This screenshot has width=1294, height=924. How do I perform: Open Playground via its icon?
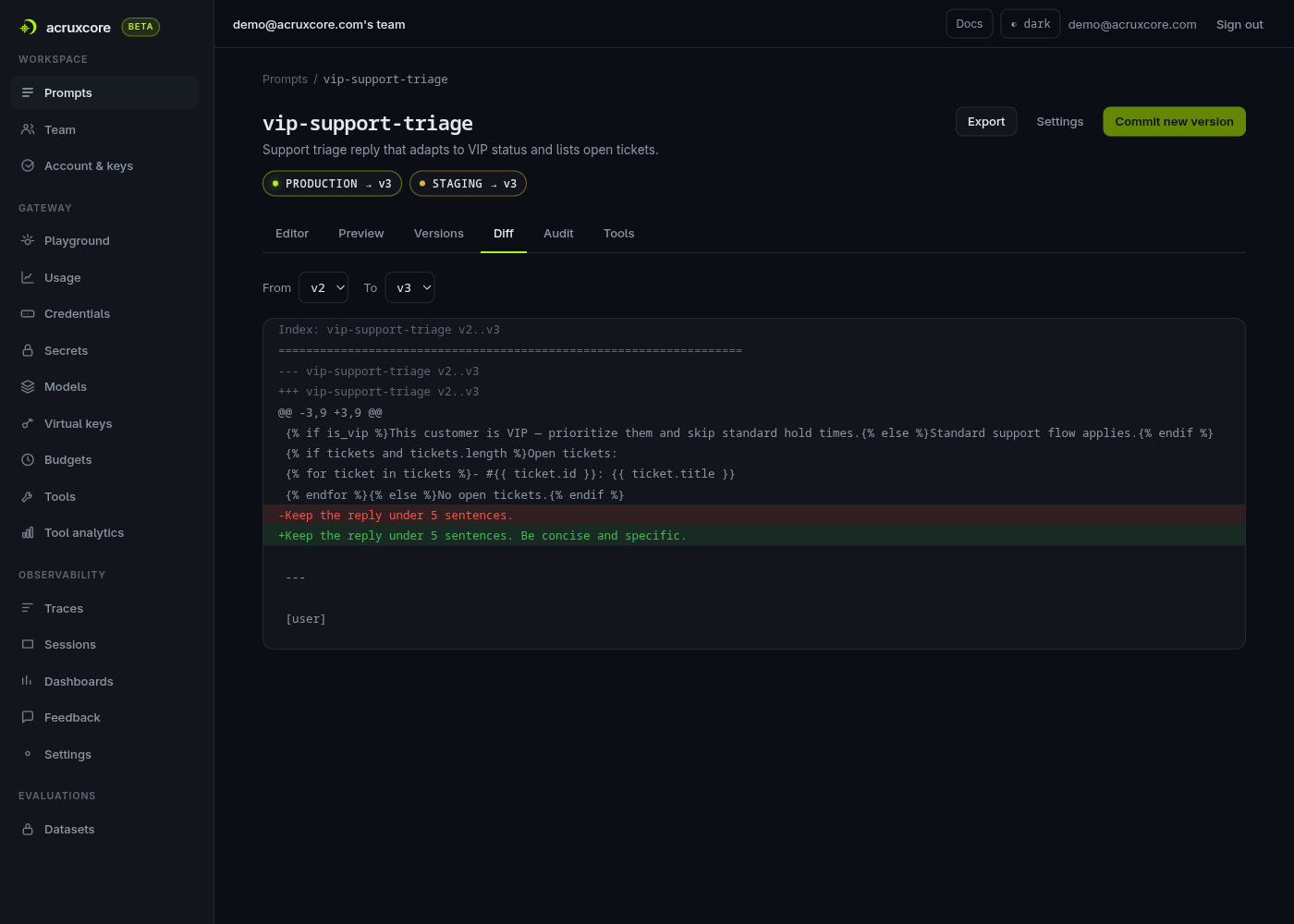[28, 240]
